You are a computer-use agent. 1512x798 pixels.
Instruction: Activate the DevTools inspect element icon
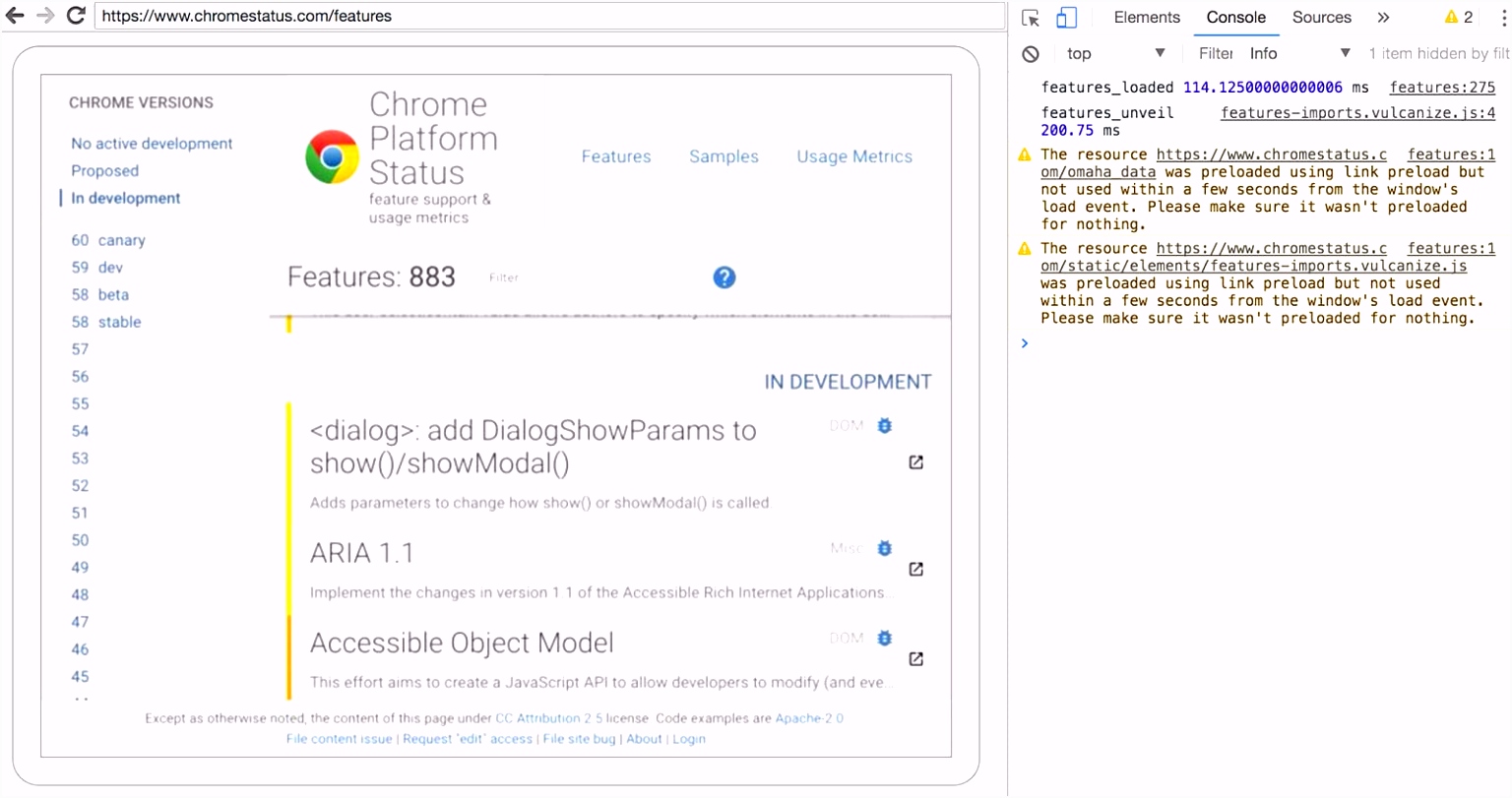click(1031, 18)
